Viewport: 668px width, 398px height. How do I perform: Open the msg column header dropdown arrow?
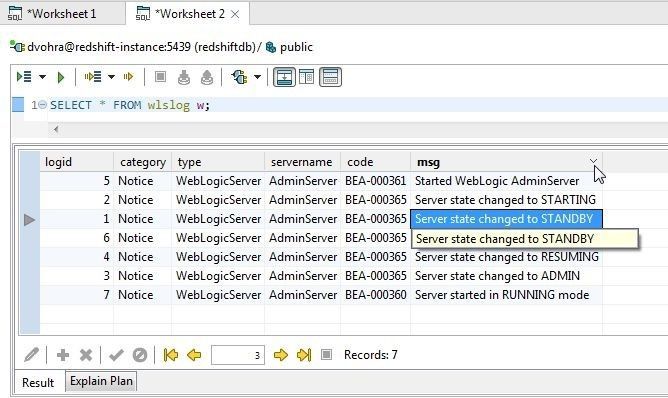(593, 161)
